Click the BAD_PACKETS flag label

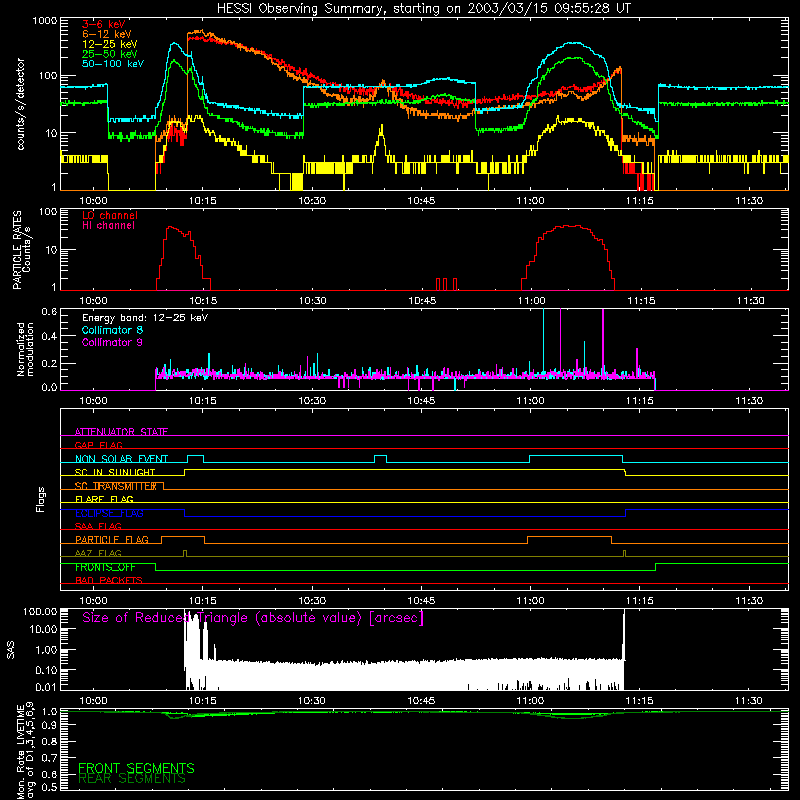pyautogui.click(x=109, y=580)
